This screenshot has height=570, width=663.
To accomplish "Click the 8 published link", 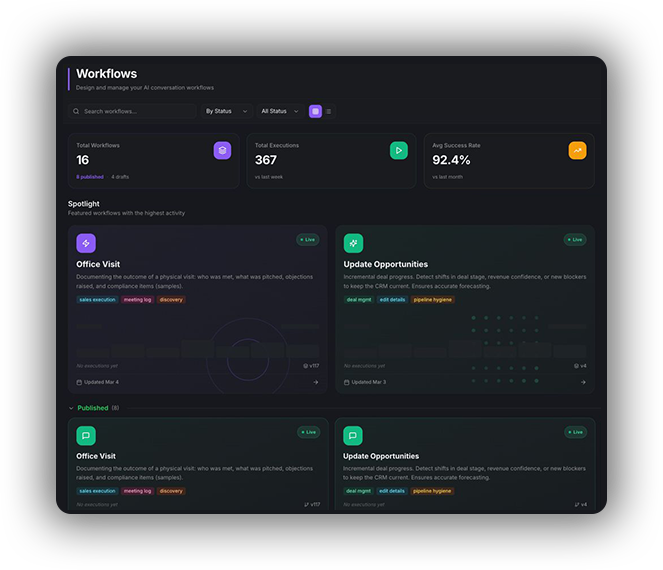I will click(x=90, y=177).
